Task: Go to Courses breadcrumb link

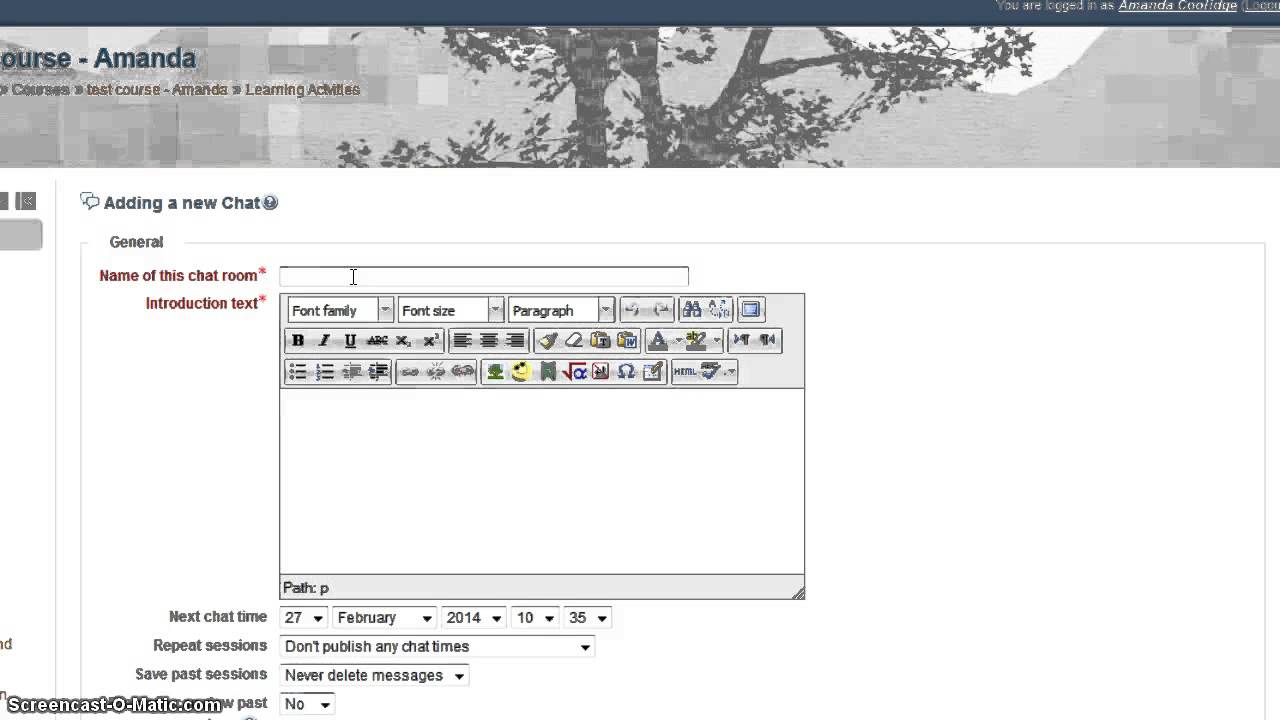Action: click(x=41, y=90)
